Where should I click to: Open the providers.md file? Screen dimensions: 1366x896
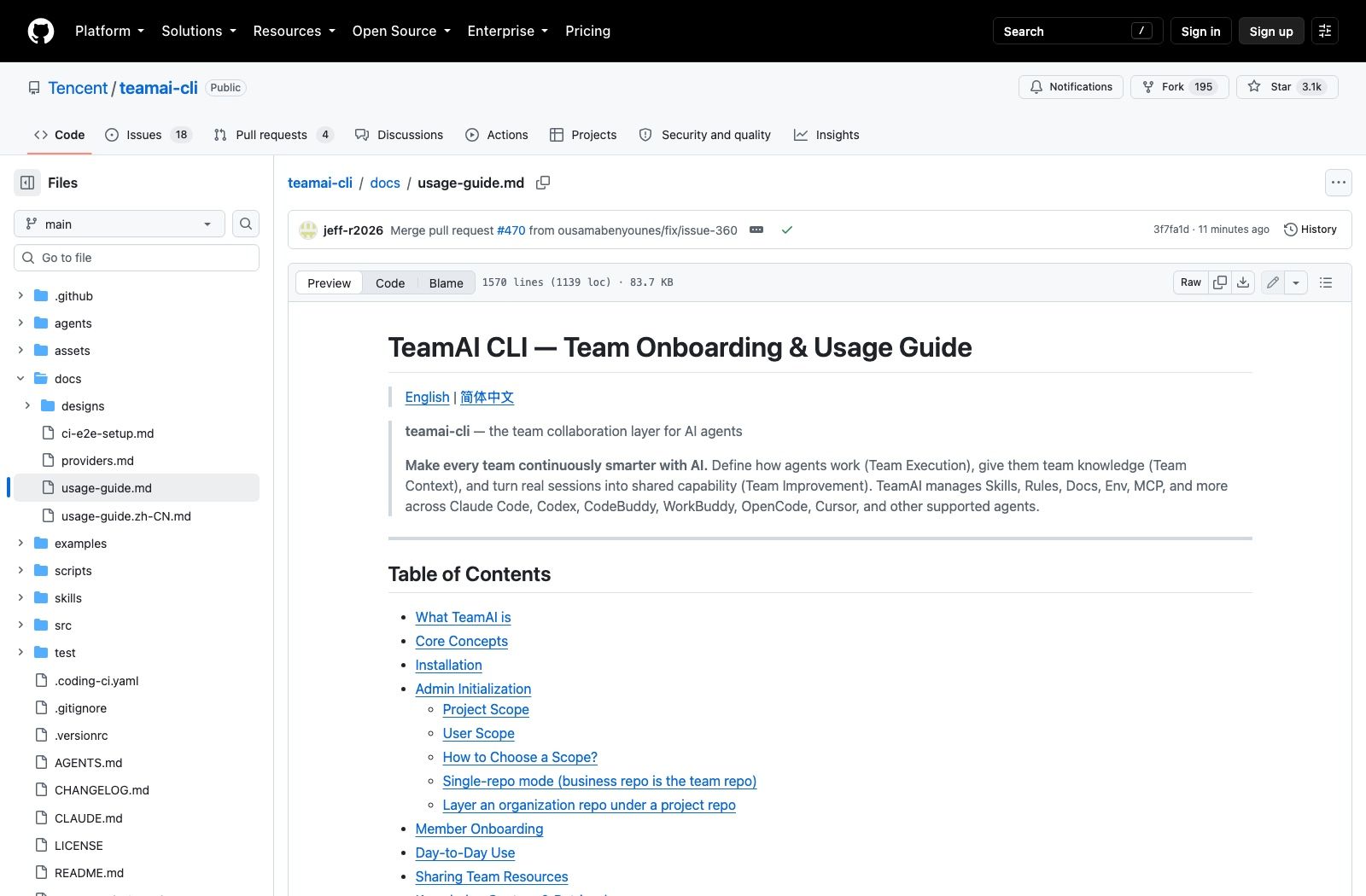(x=97, y=461)
